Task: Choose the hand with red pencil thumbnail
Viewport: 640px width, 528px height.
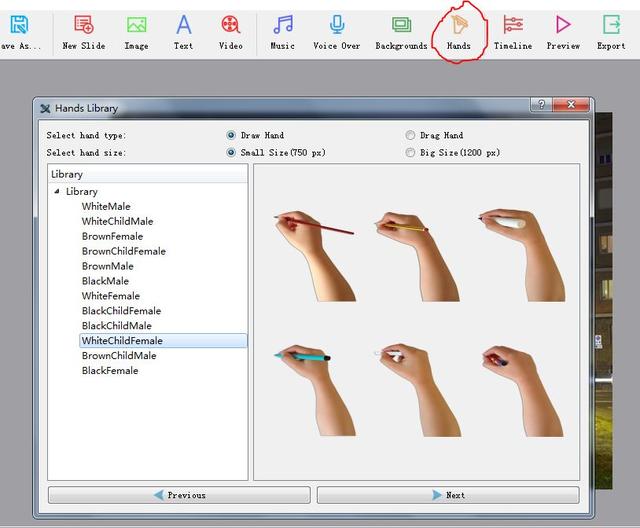Action: 315,255
